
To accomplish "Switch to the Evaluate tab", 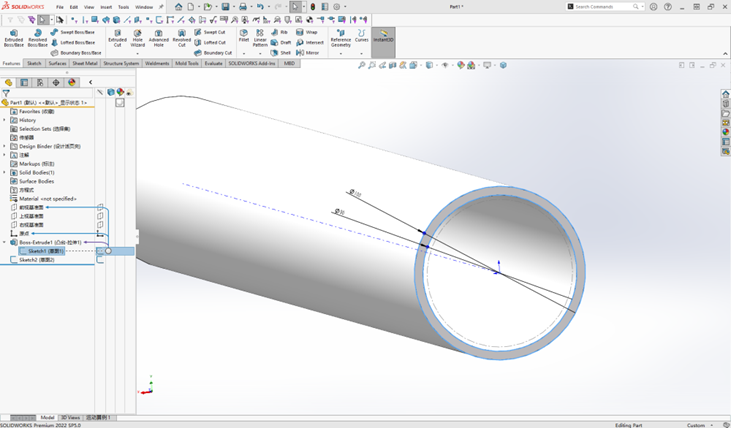I will click(213, 63).
